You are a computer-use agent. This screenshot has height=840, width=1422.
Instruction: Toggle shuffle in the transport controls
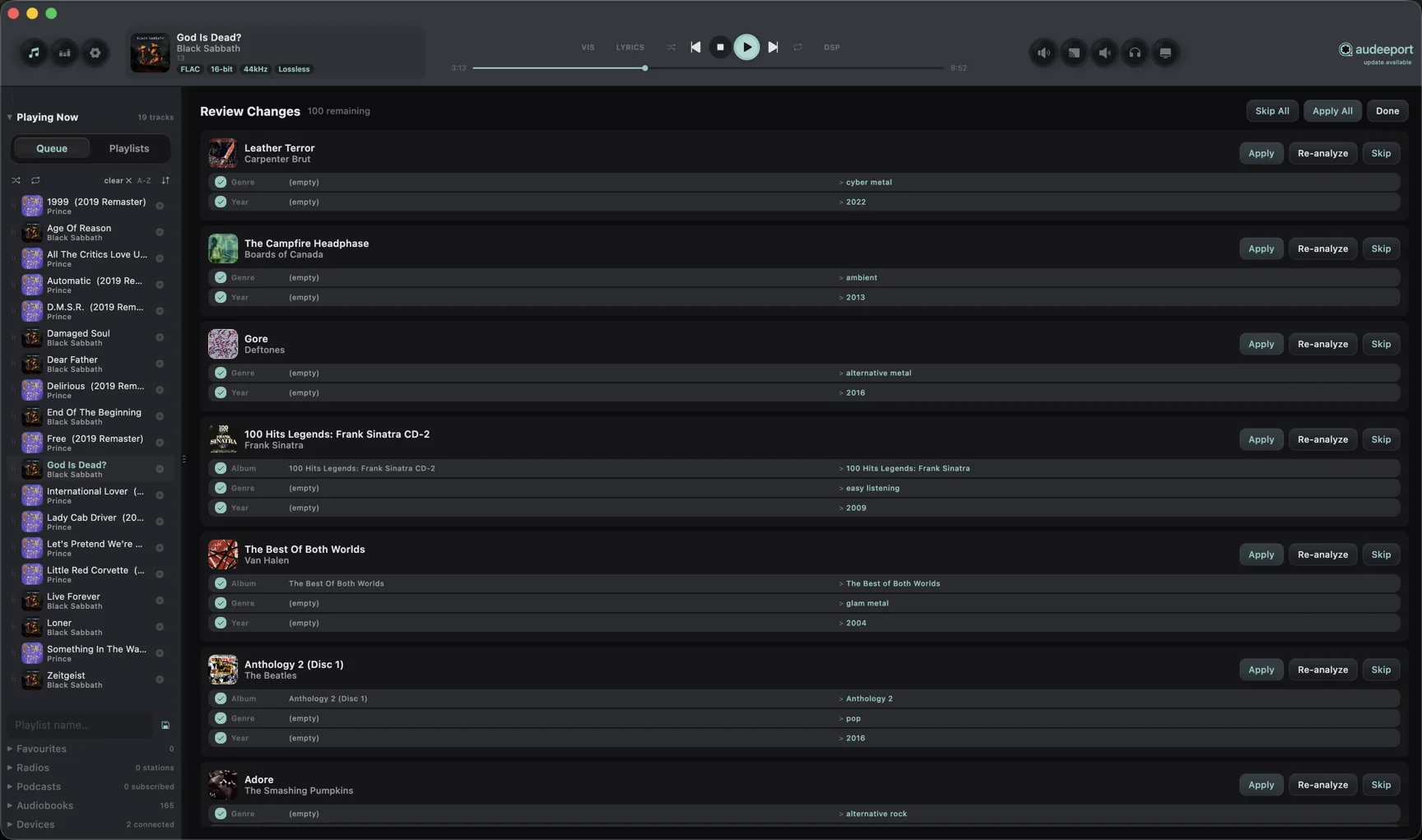(671, 47)
